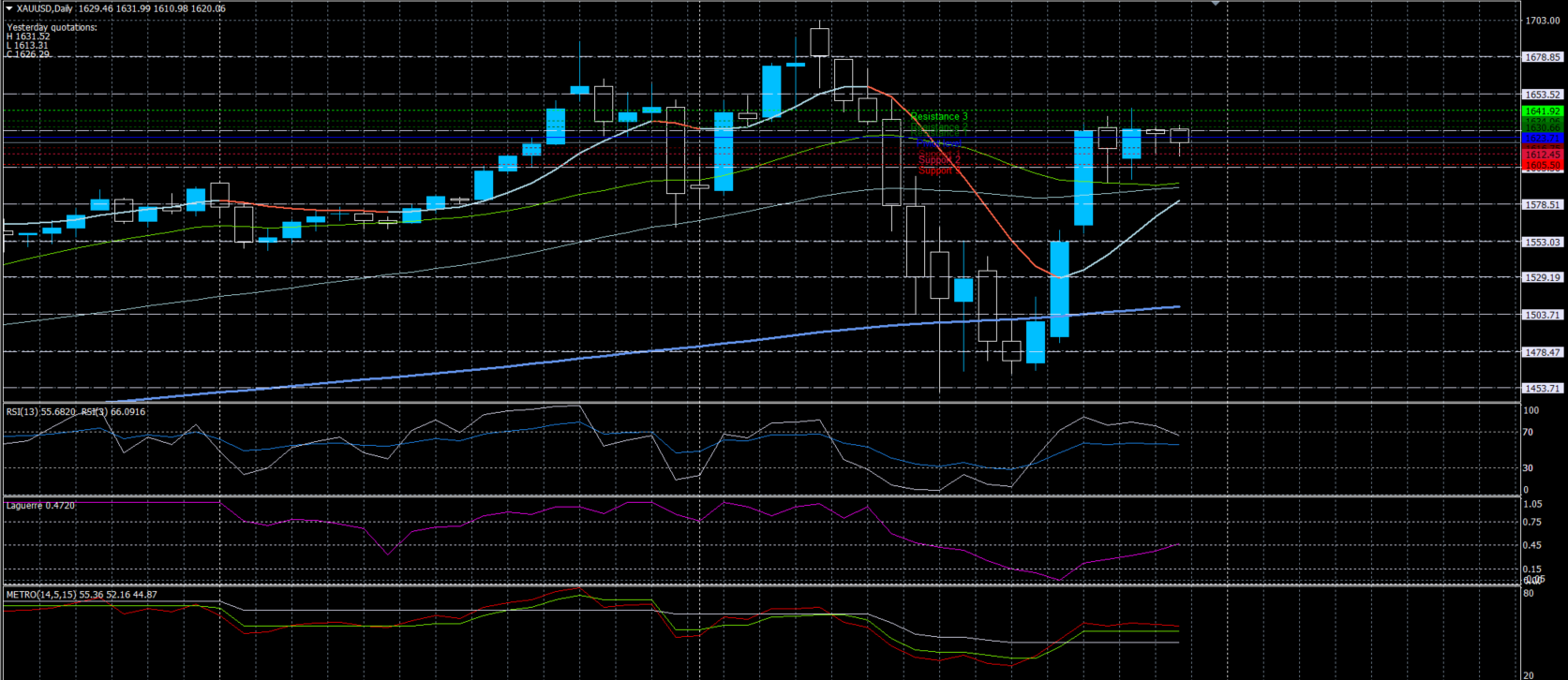Select the 'Yesterday quotations:' label
This screenshot has width=1568, height=680.
click(52, 27)
